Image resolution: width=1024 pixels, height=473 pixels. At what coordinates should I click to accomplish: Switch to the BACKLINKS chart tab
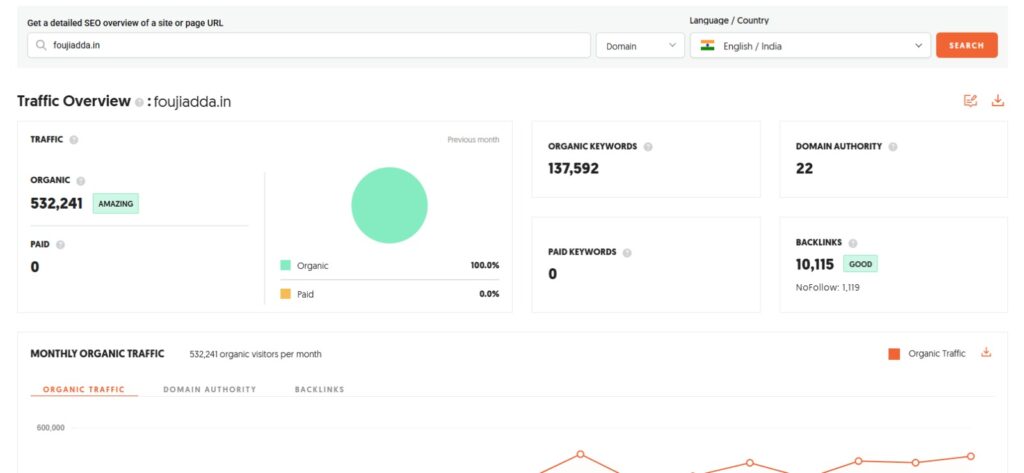click(x=319, y=389)
